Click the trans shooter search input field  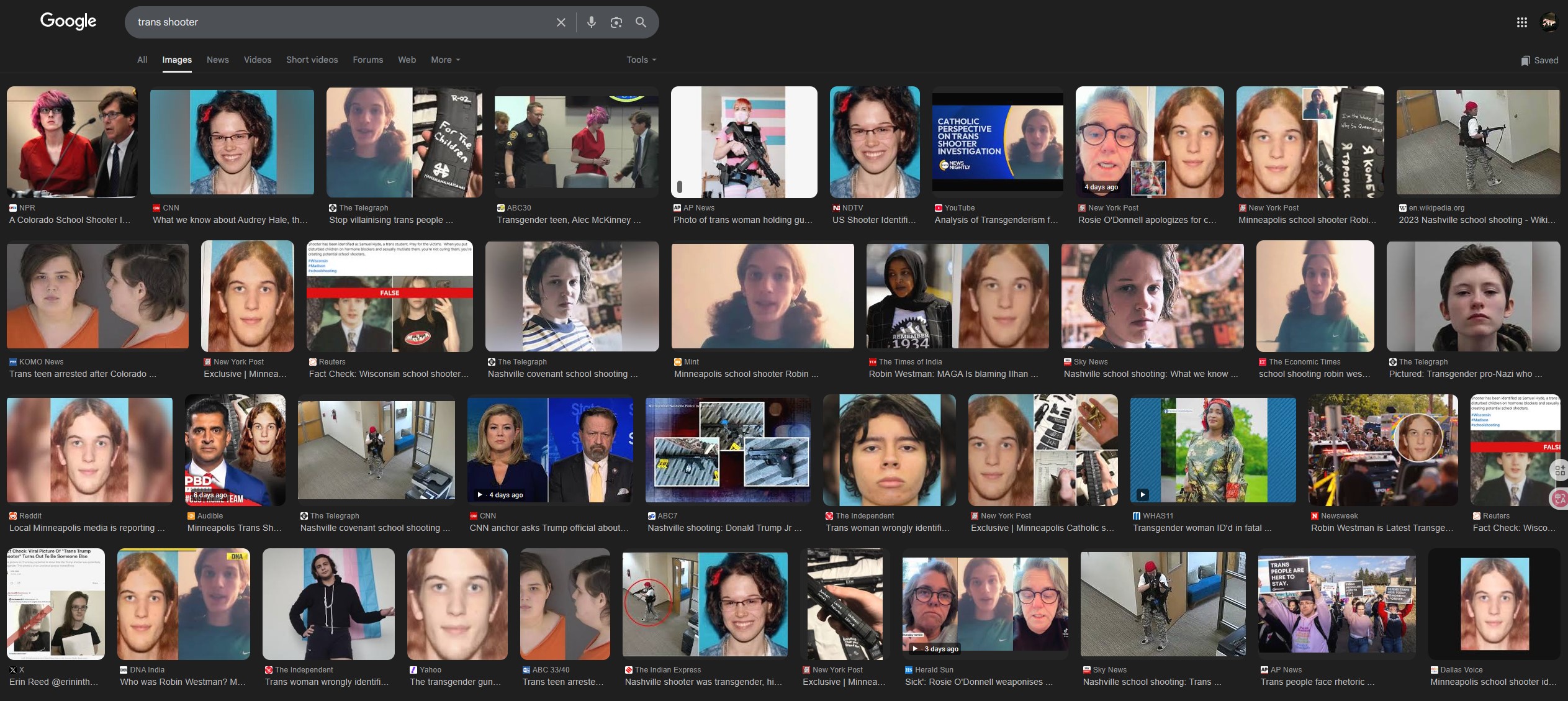(x=341, y=22)
